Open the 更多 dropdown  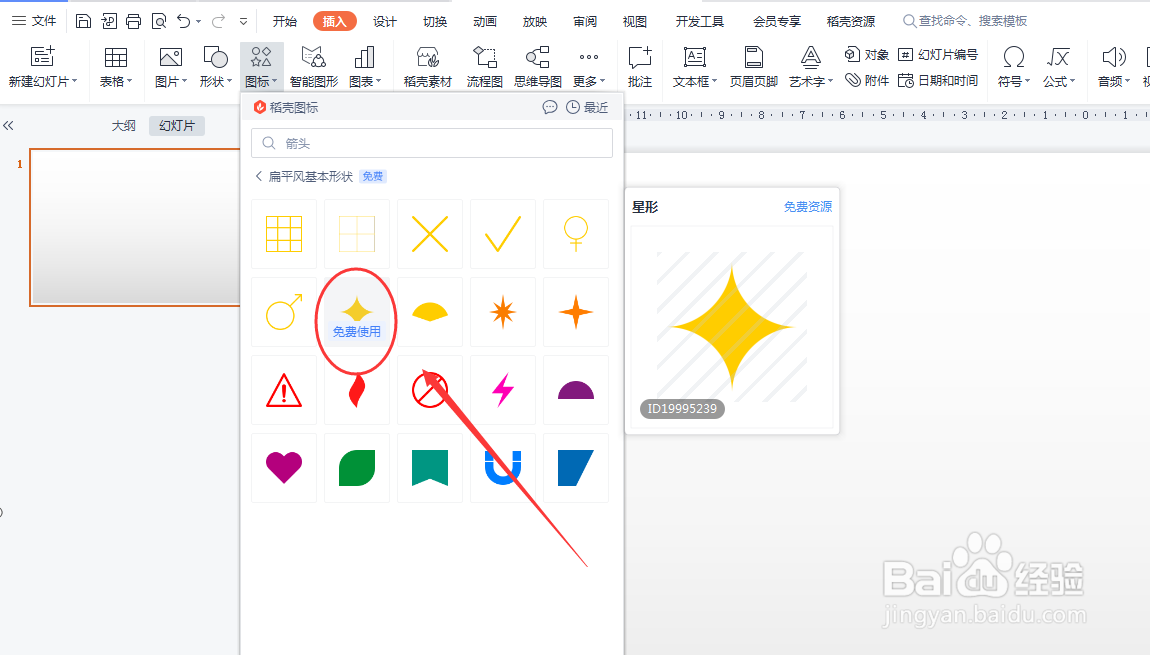[x=589, y=66]
